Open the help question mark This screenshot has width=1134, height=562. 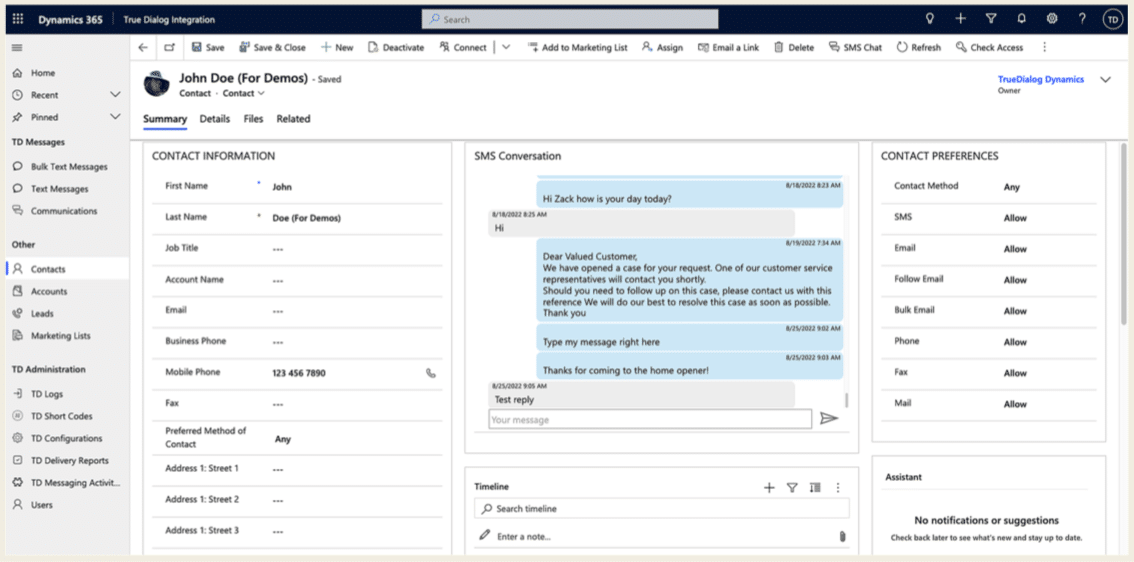pos(1082,20)
